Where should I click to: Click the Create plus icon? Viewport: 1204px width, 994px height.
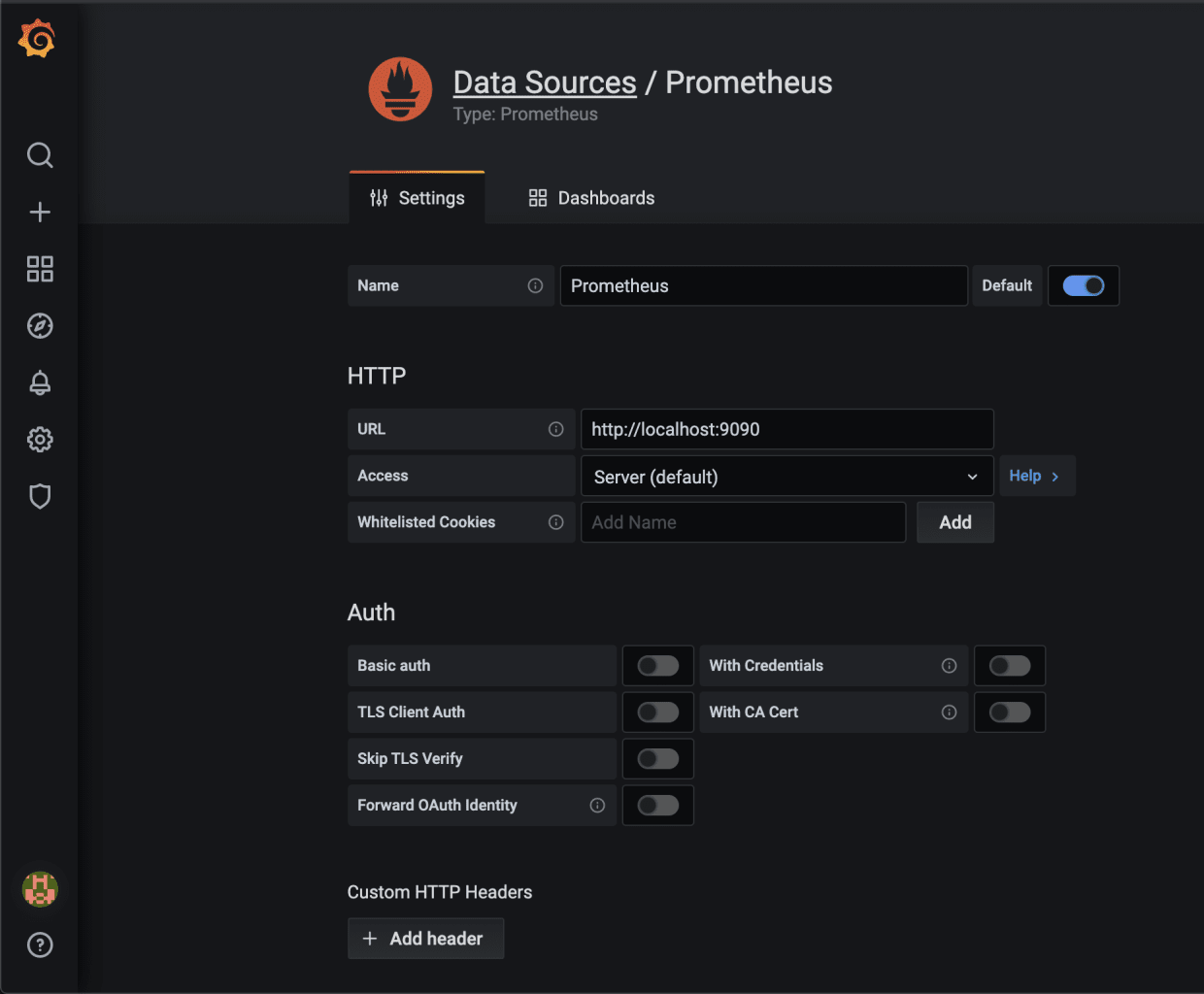pos(40,212)
